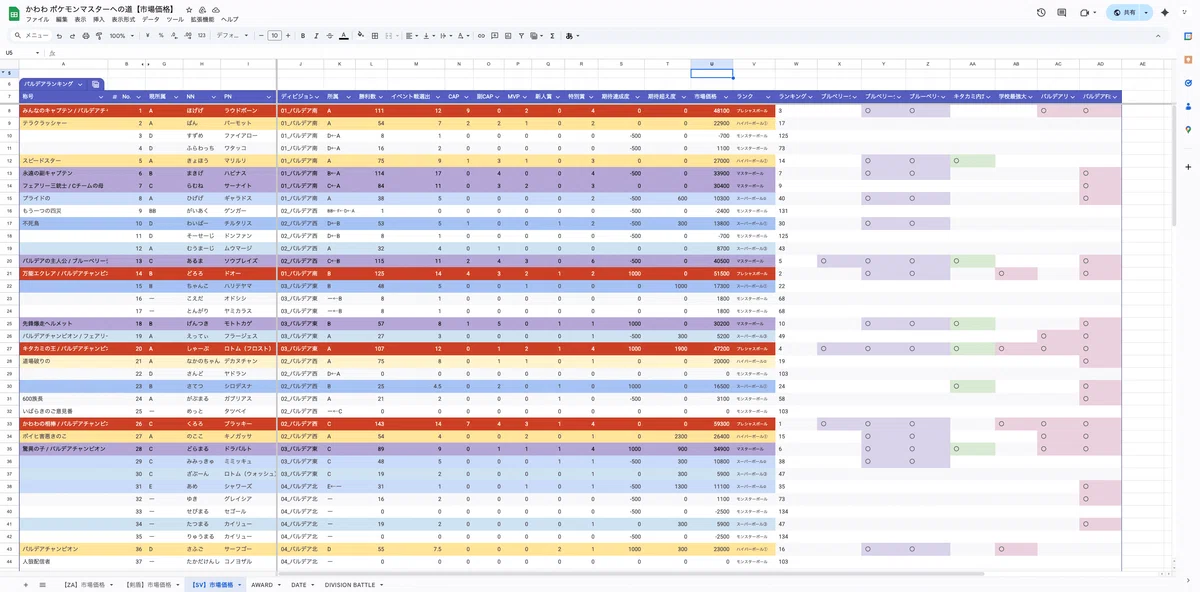Insert a comment

(494, 35)
